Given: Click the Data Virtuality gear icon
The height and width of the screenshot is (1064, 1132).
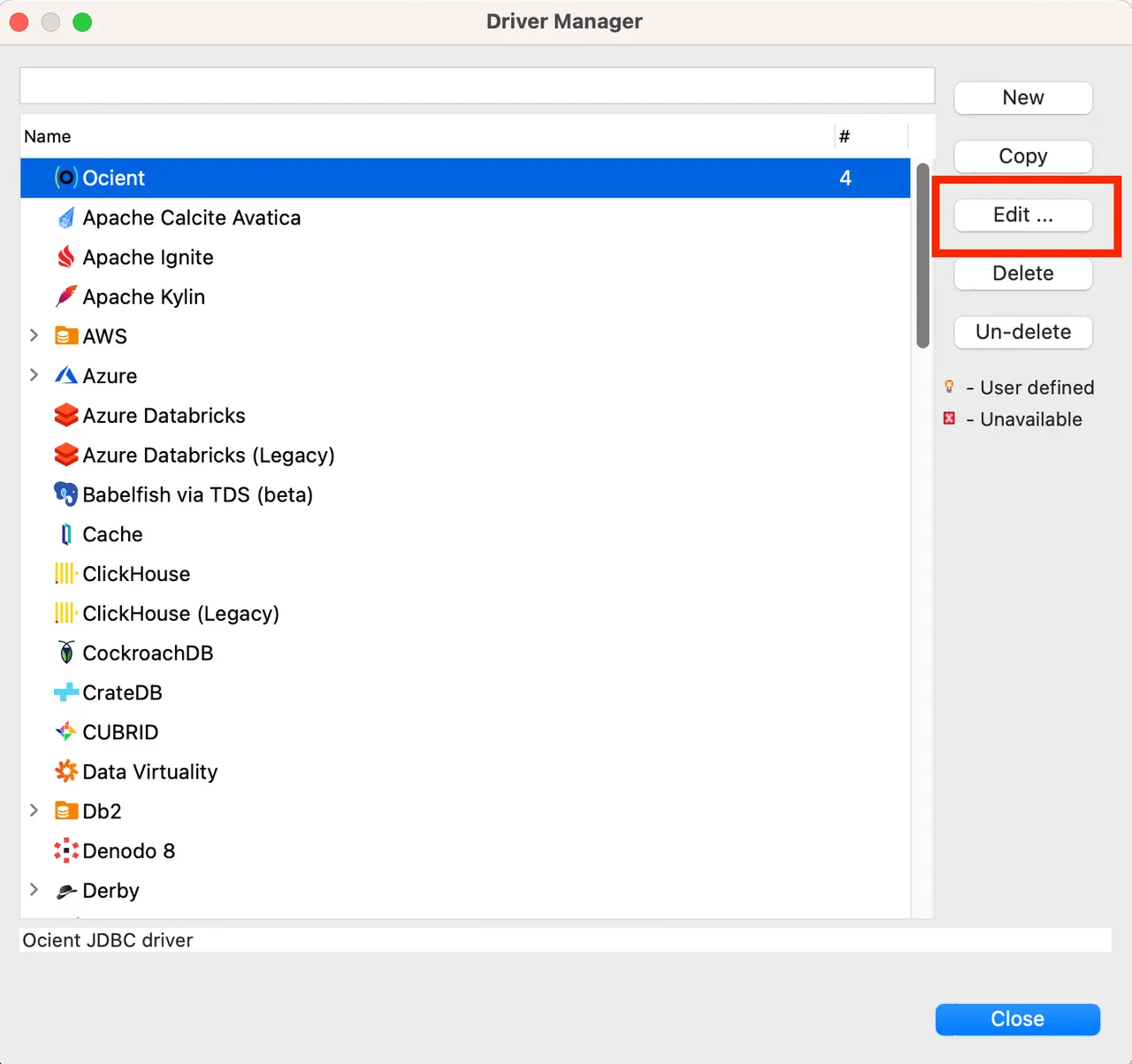Looking at the screenshot, I should pyautogui.click(x=65, y=771).
